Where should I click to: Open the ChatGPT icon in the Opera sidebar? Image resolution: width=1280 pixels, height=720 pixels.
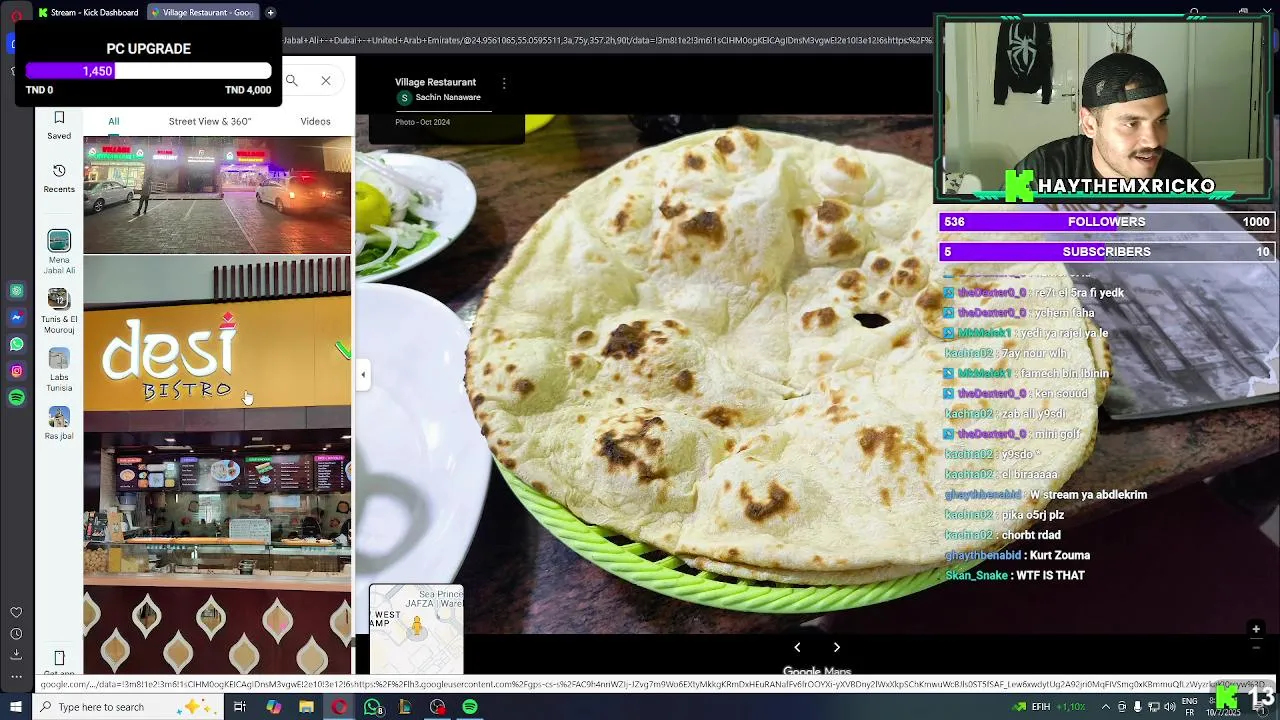click(17, 291)
